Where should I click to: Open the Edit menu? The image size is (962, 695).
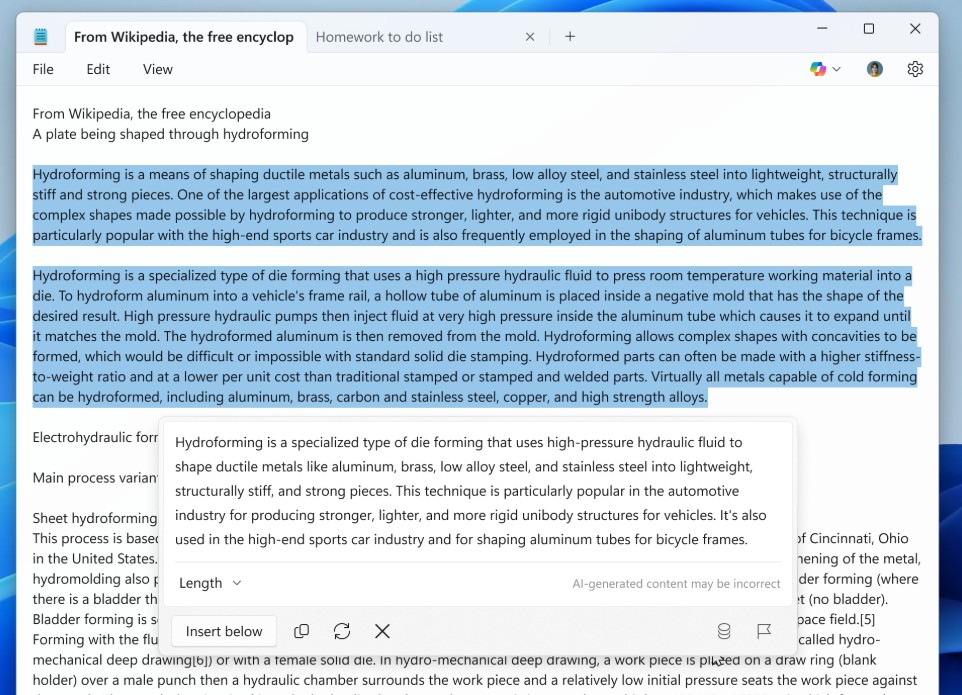[98, 69]
